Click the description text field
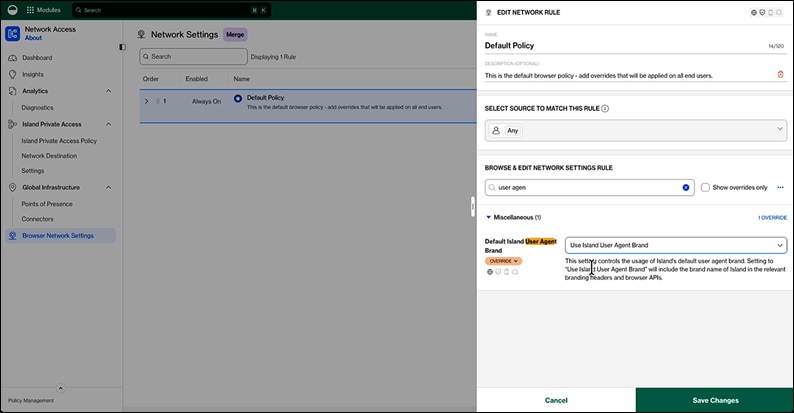794x413 pixels. coord(629,75)
